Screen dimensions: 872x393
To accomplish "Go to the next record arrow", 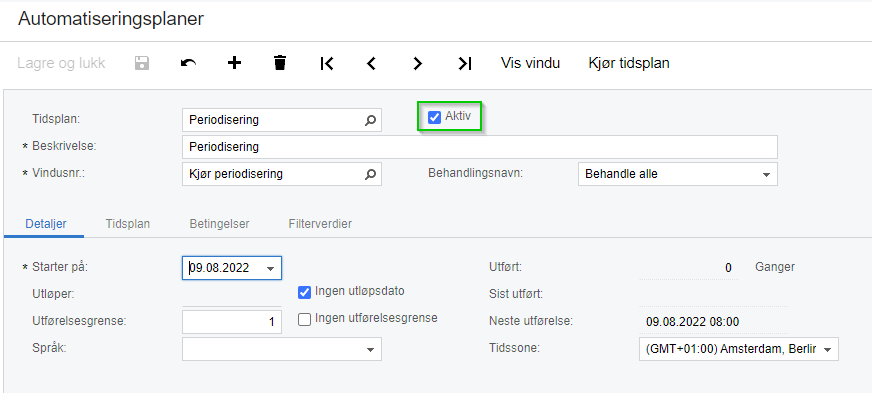I will point(418,63).
